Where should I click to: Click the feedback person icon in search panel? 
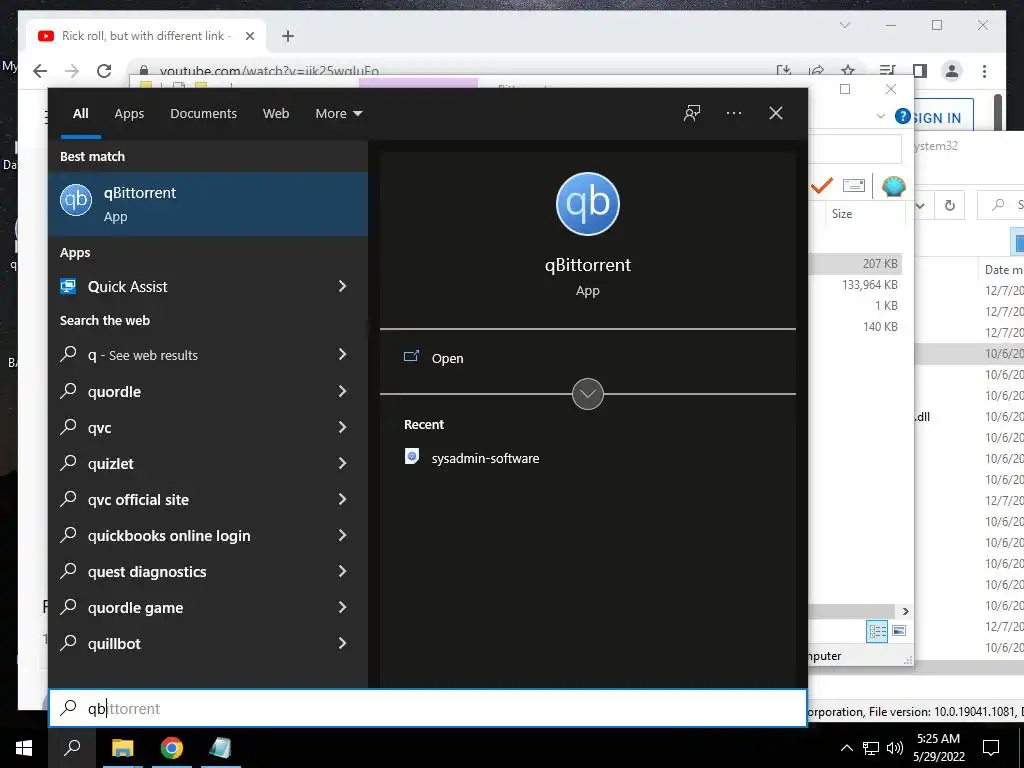(692, 113)
